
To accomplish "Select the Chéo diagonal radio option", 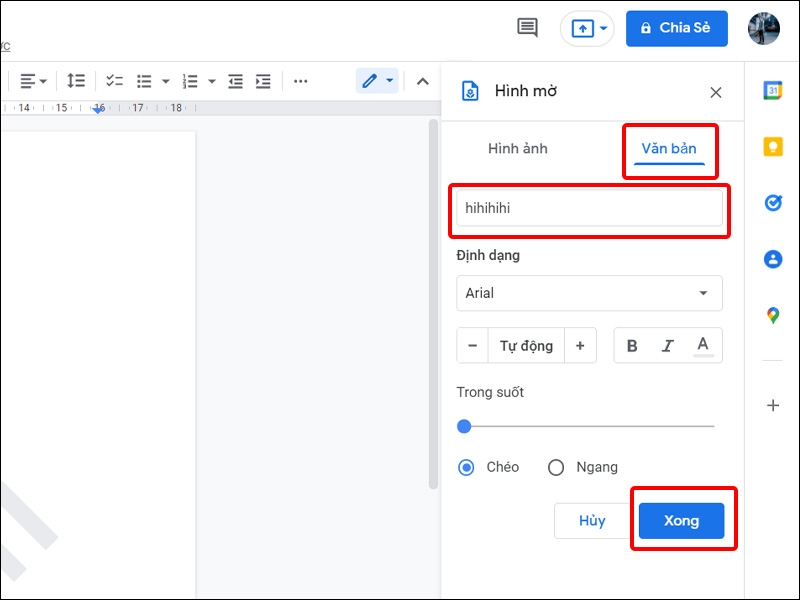I will click(x=466, y=467).
